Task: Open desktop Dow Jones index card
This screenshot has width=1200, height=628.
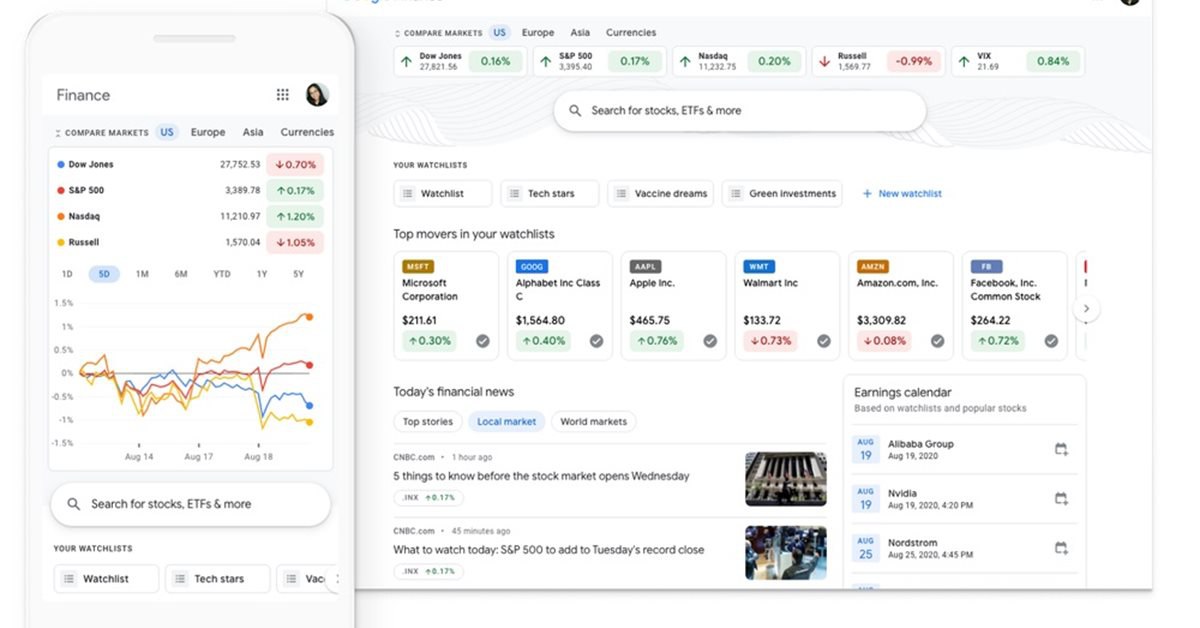Action: pos(458,61)
